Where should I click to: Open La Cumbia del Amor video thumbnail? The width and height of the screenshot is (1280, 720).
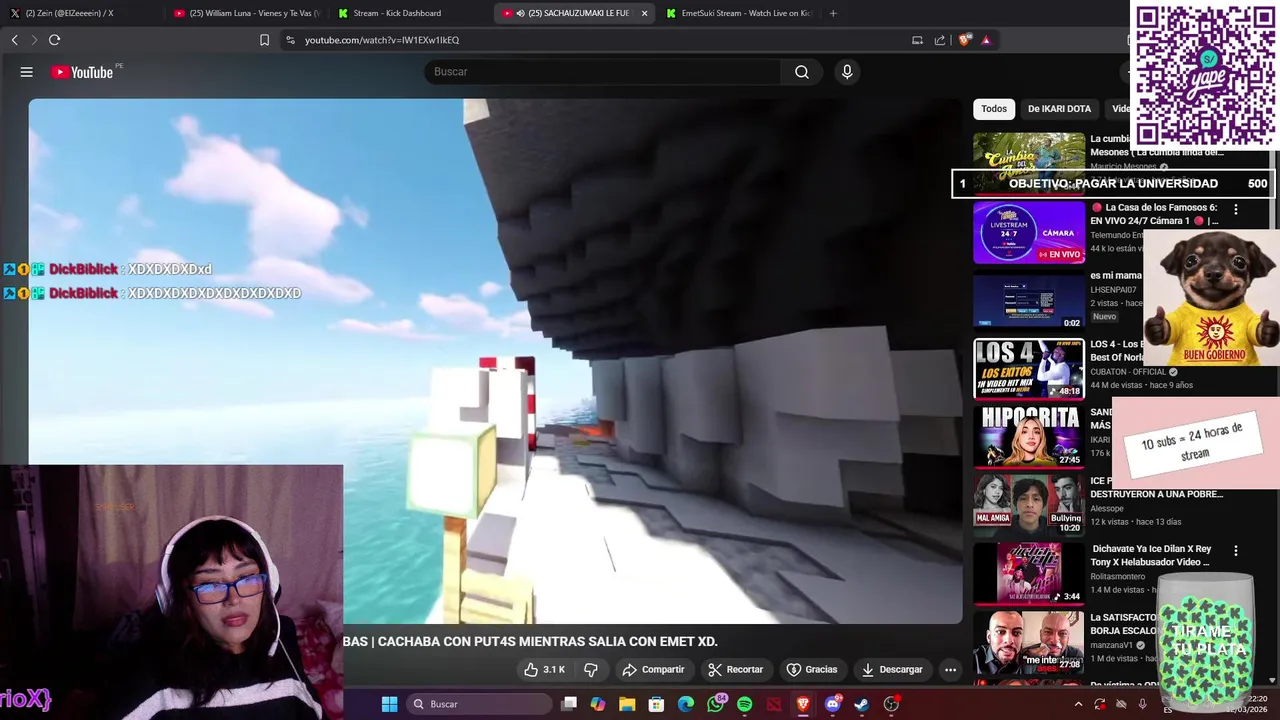(x=1029, y=163)
